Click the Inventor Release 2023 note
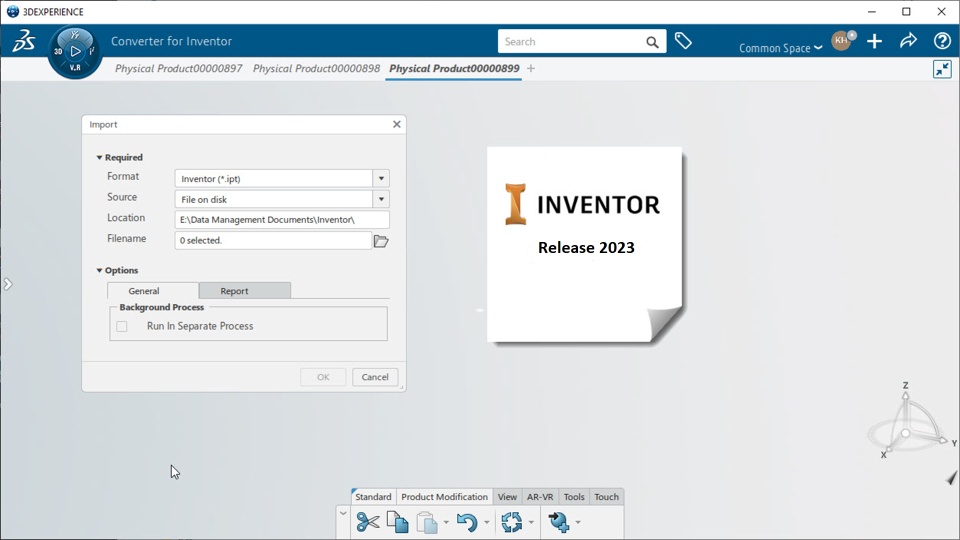This screenshot has height=540, width=960. point(585,245)
